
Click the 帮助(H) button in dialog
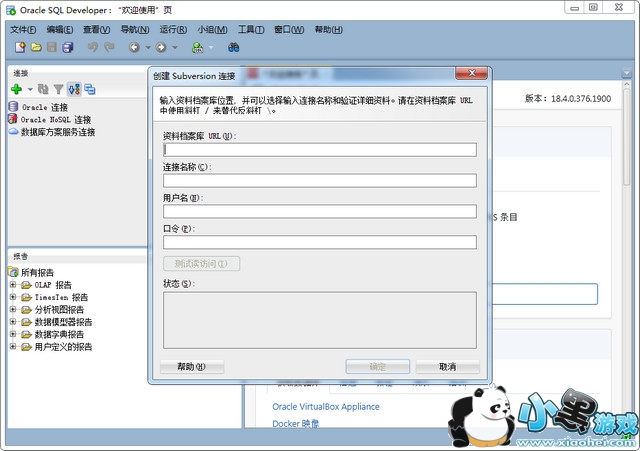[192, 367]
